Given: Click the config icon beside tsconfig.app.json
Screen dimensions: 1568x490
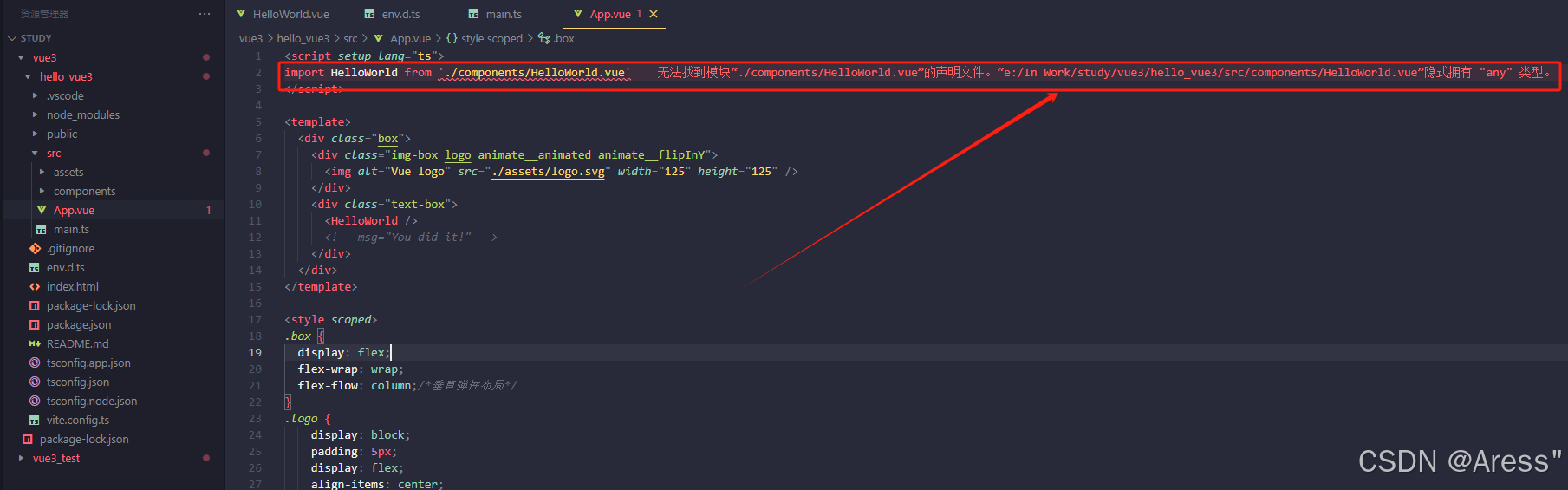Looking at the screenshot, I should coord(35,363).
